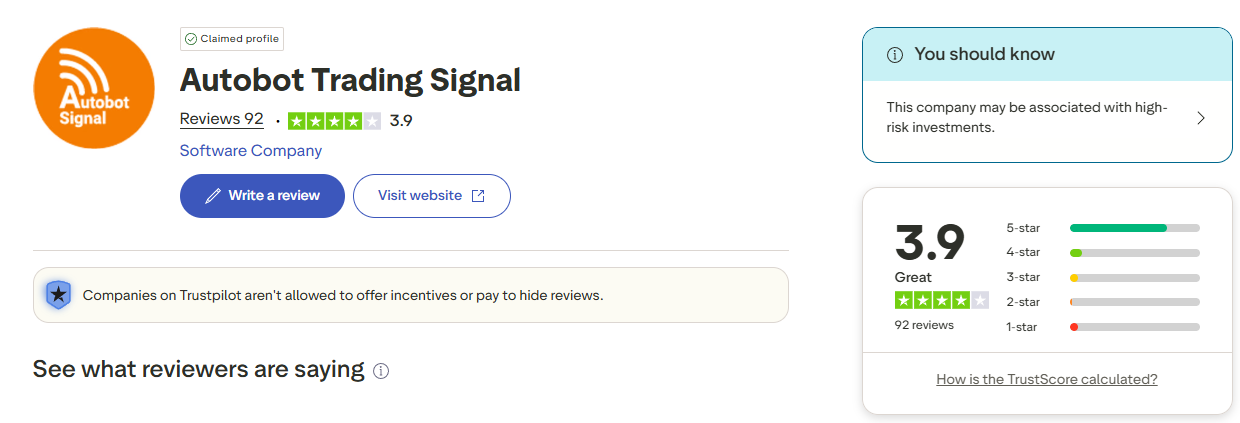
Task: Click the external link icon beside Visit website
Action: [x=478, y=196]
